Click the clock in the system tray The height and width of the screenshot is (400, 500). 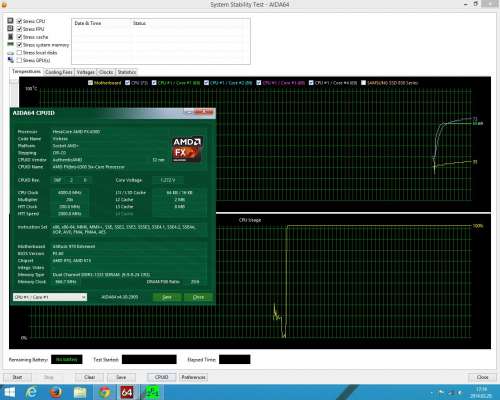tap(481, 392)
